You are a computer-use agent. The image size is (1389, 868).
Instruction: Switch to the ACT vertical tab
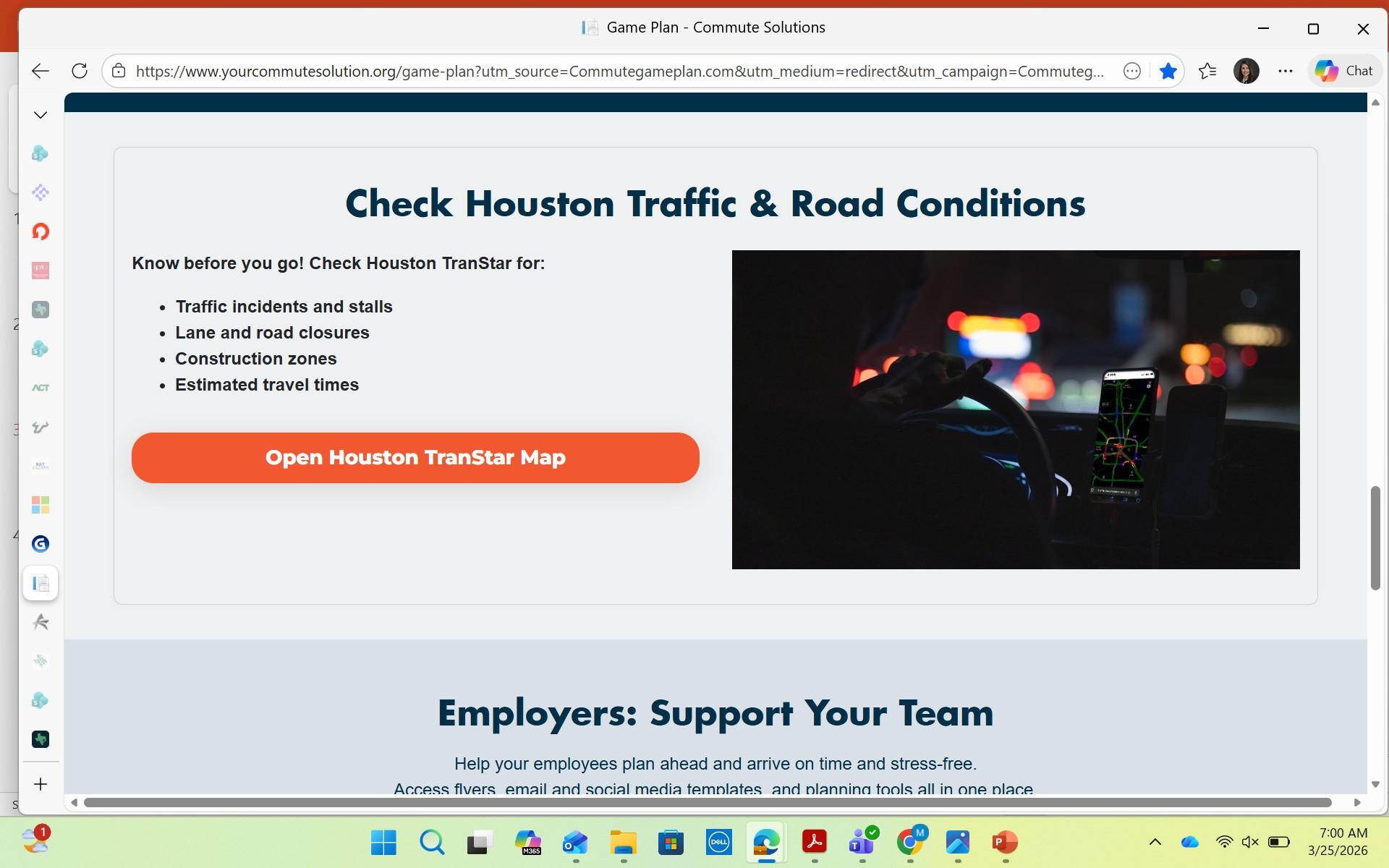pyautogui.click(x=41, y=388)
